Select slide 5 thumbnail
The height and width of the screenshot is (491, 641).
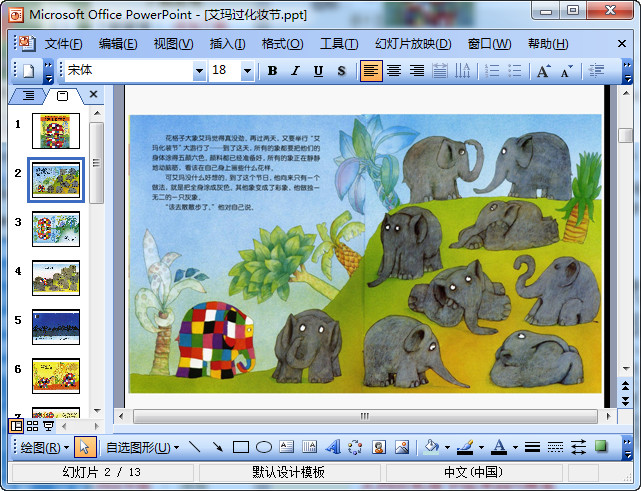[56, 327]
